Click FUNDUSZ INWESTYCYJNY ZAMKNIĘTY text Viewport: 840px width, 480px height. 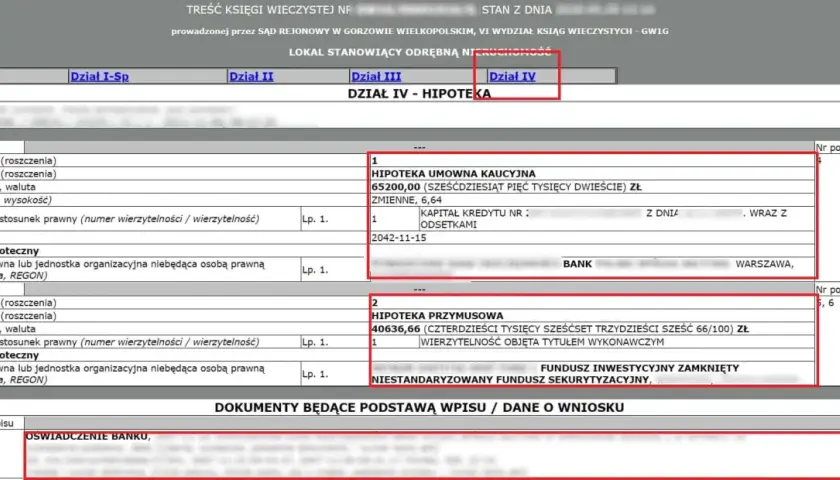pos(640,368)
